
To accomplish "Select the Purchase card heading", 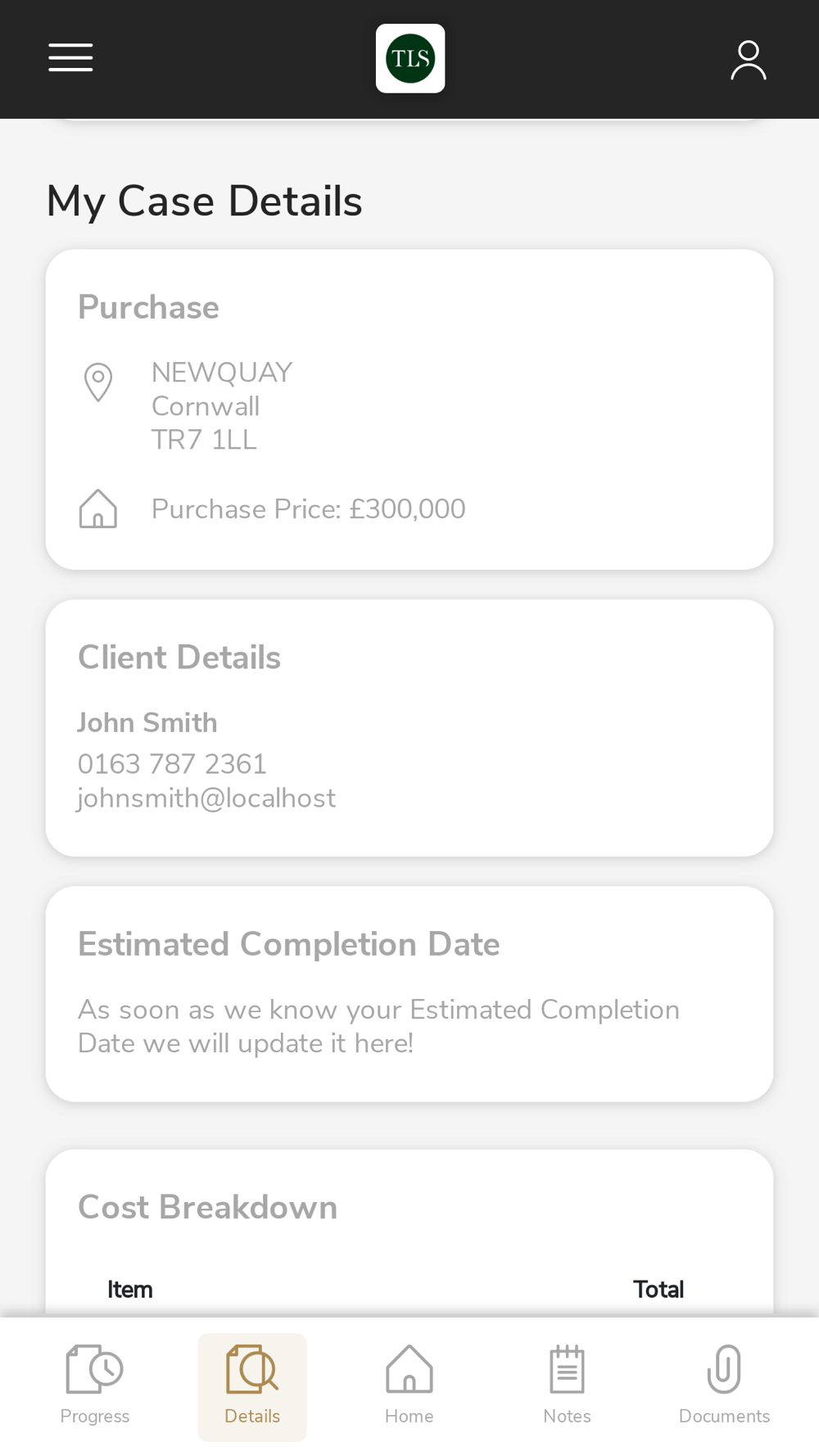I will tap(148, 307).
